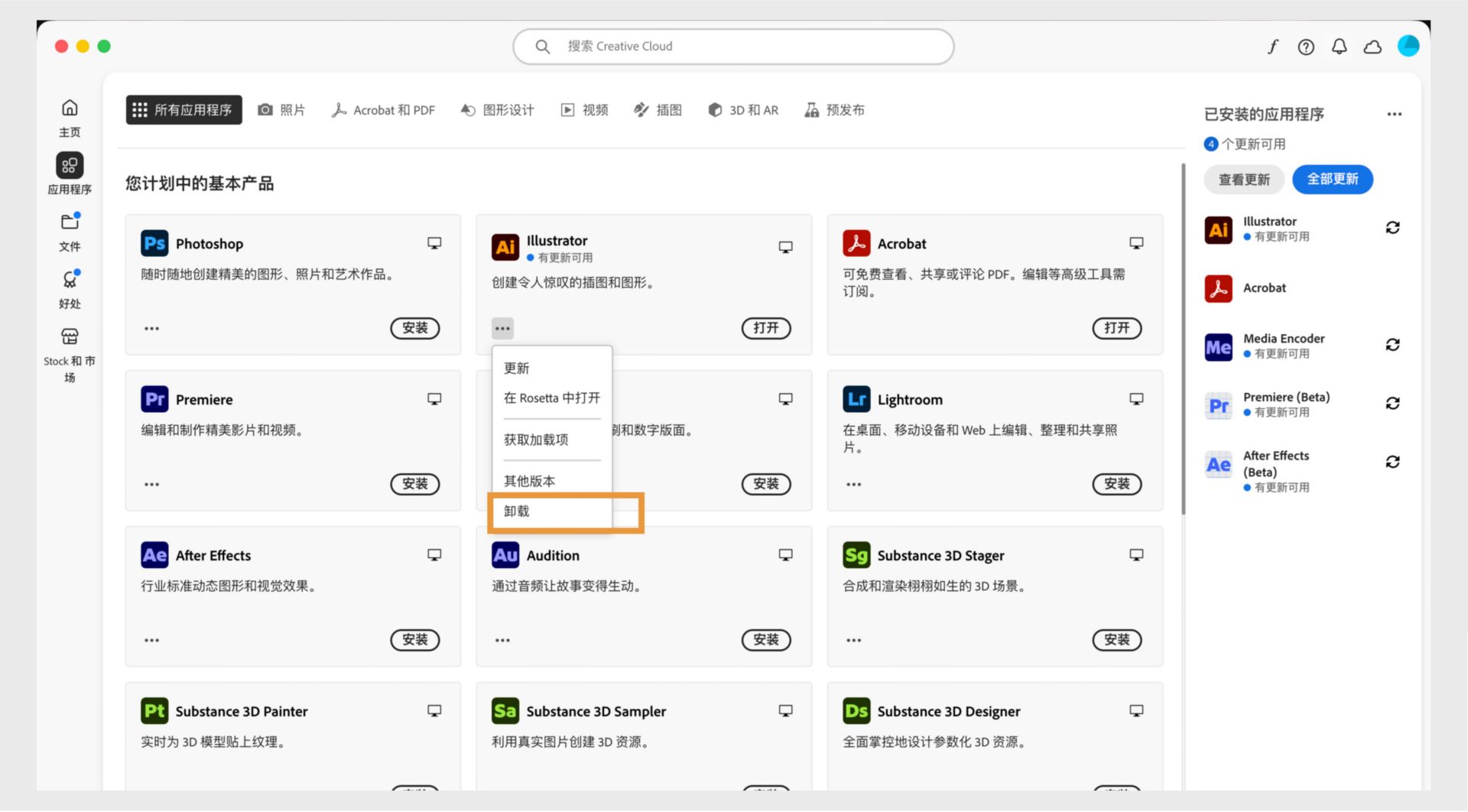Click the Illustrator card app icon

tap(505, 247)
